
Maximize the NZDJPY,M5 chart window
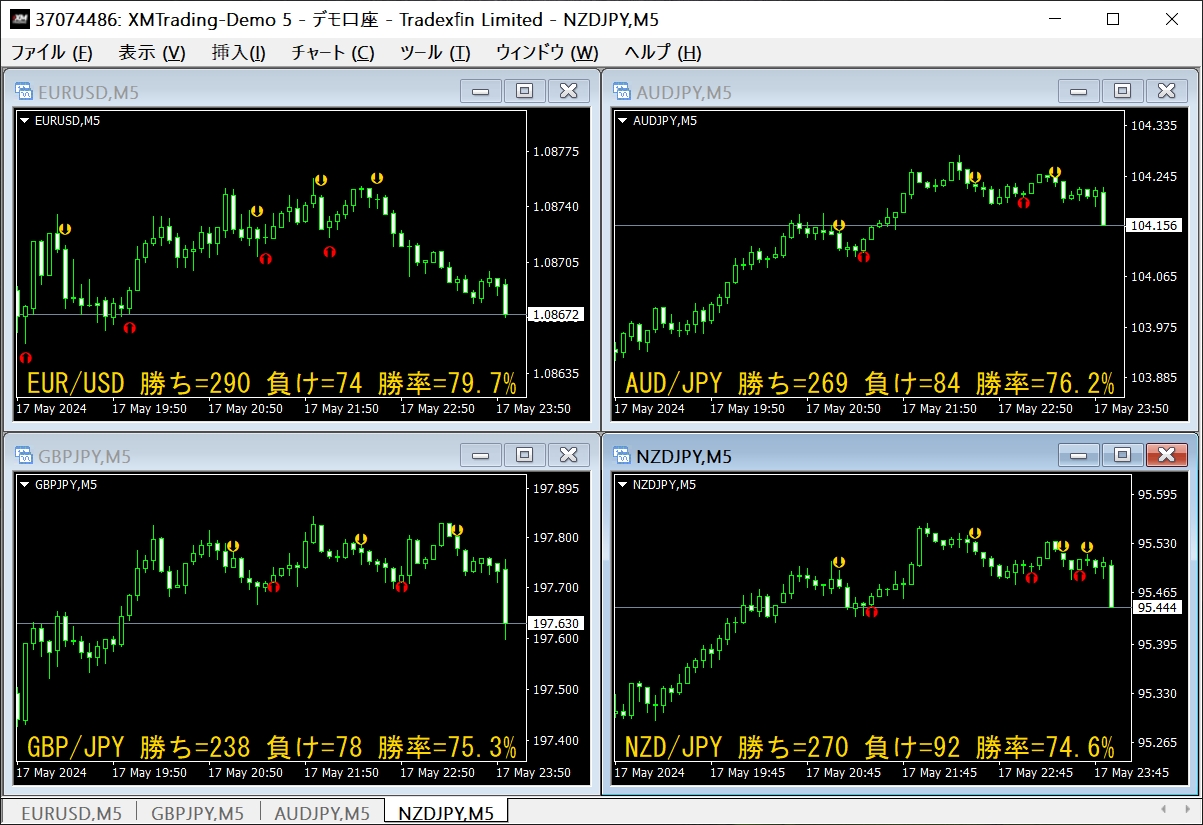click(1122, 455)
